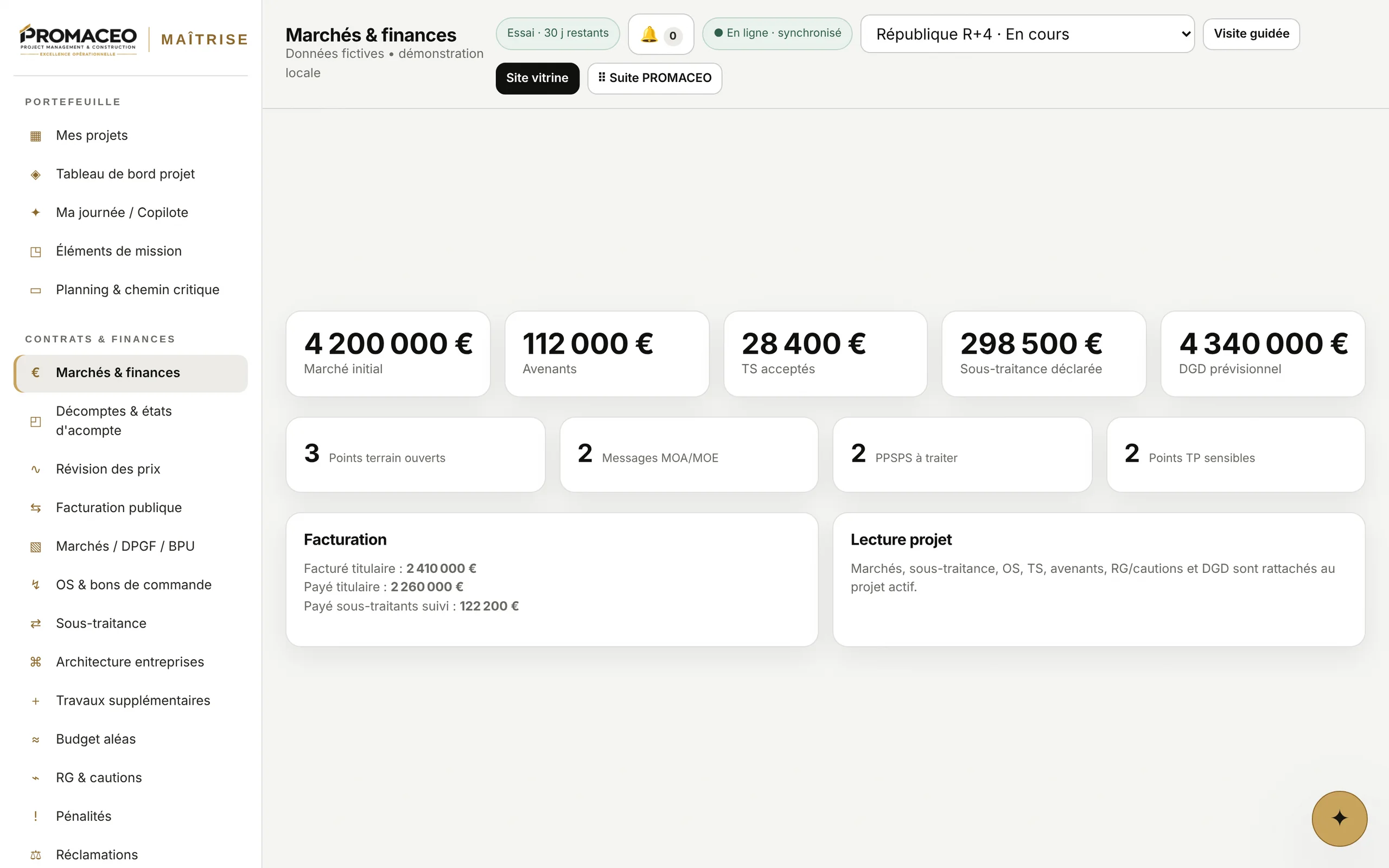The height and width of the screenshot is (868, 1389).
Task: Select Facturation publique in sidebar
Action: pos(131,507)
